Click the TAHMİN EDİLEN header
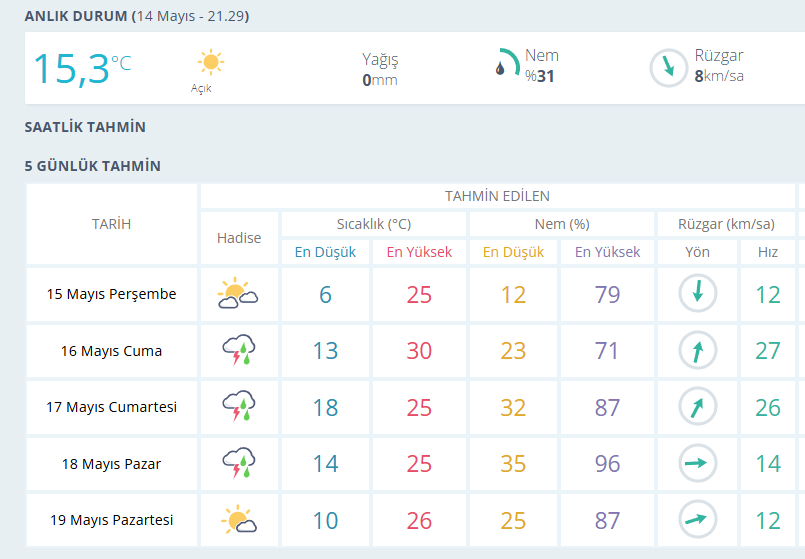This screenshot has width=805, height=559. point(497,196)
